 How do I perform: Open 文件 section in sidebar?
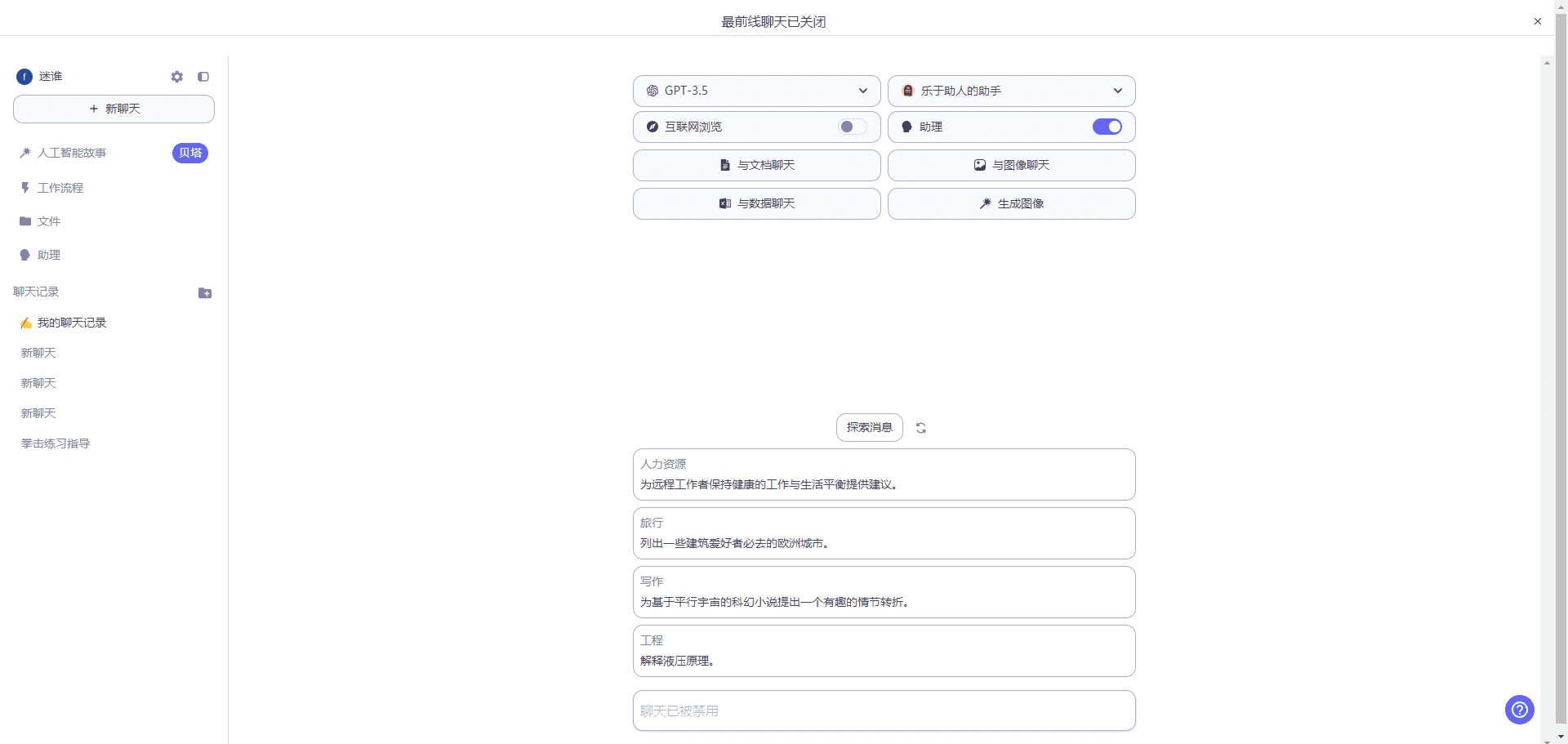[49, 221]
